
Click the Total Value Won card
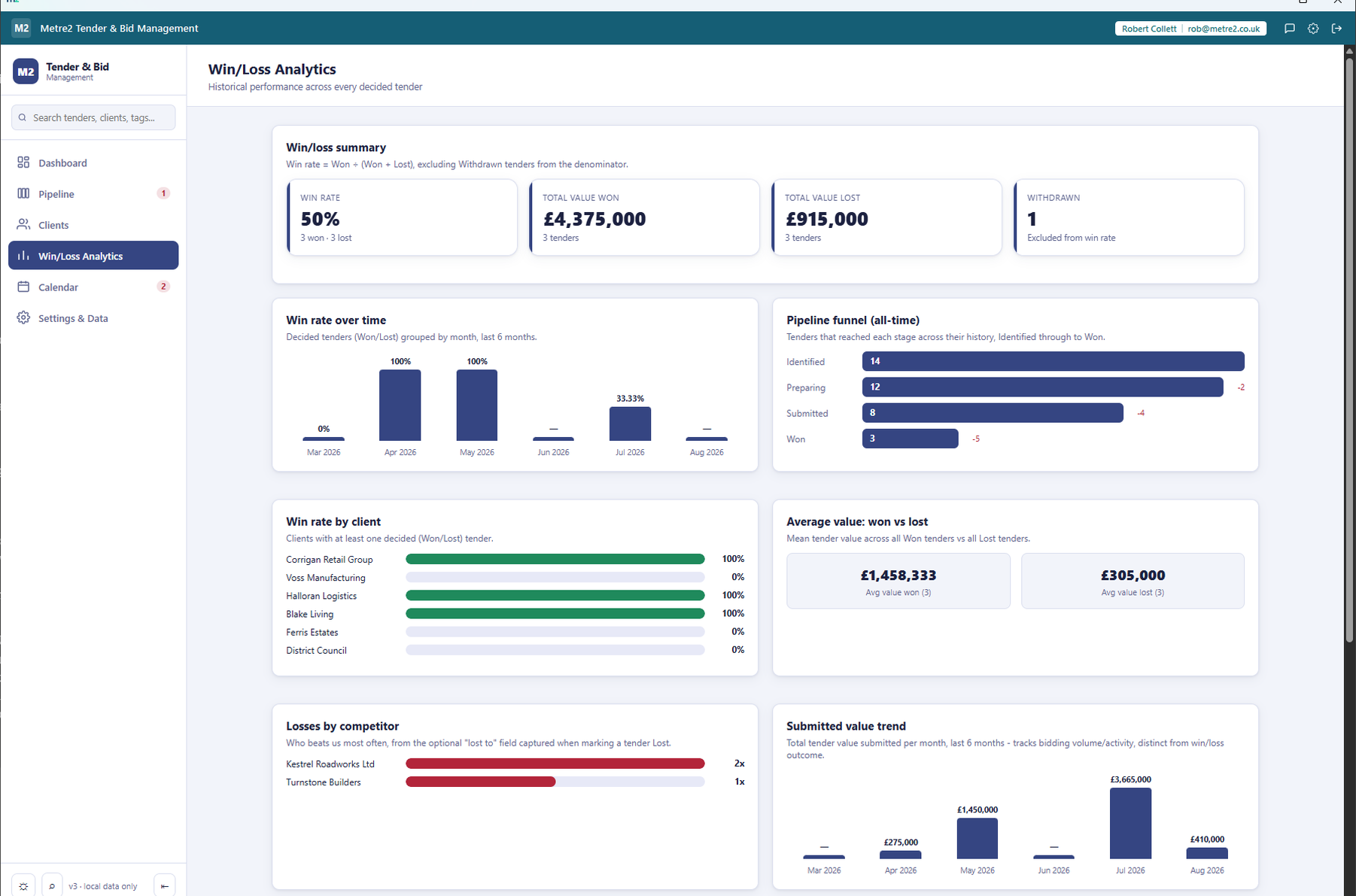click(x=645, y=217)
